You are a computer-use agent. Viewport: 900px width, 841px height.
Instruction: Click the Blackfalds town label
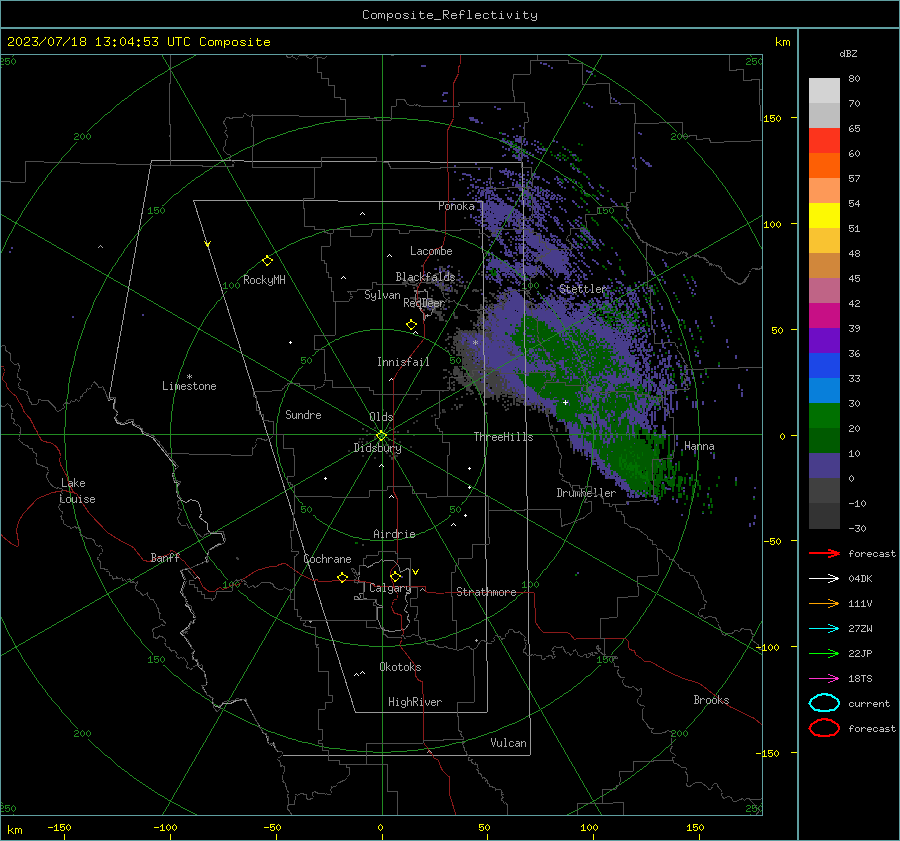pos(425,277)
